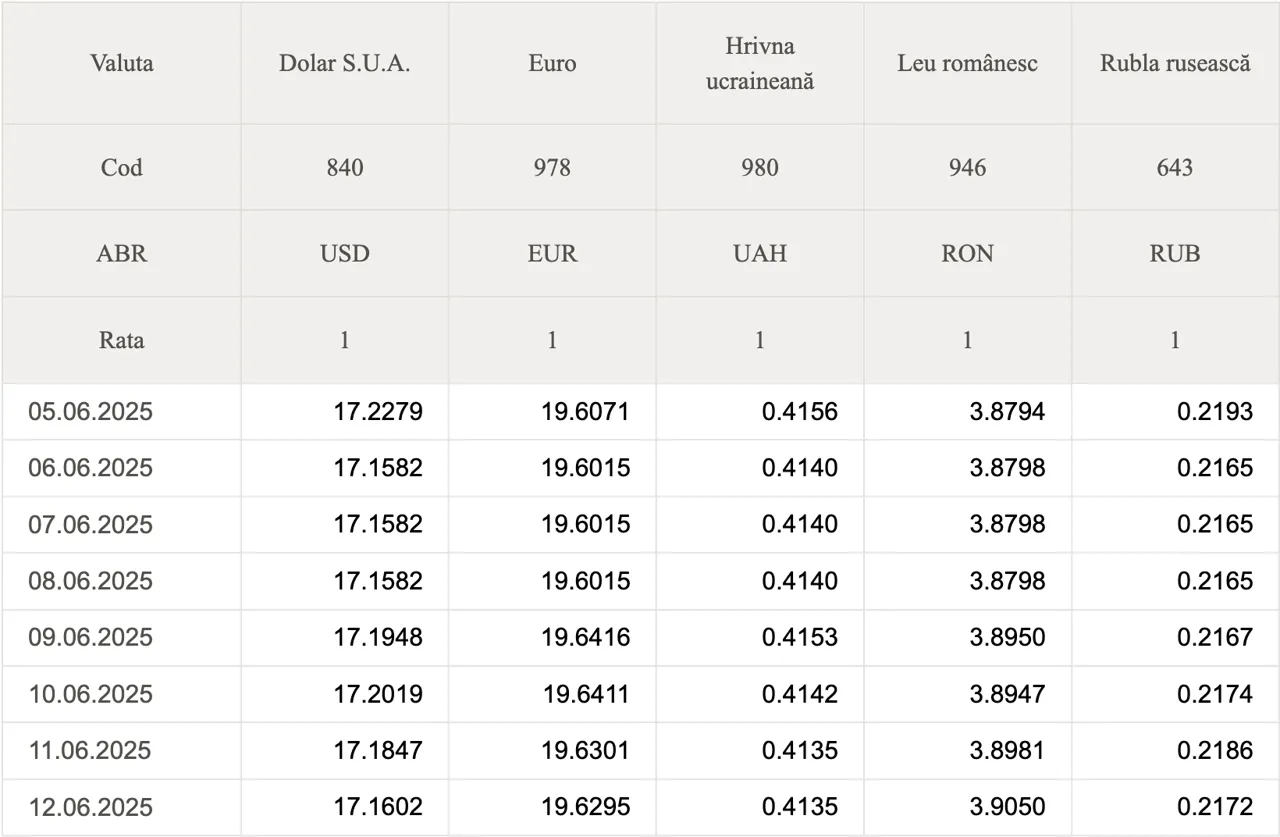The image size is (1280, 837).
Task: Click the RON abbreviation cell
Action: (x=967, y=253)
